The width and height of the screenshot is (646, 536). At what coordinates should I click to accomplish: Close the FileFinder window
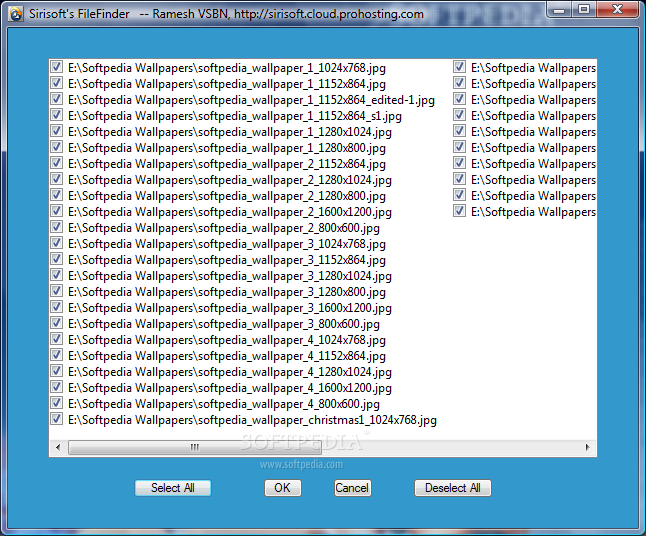coord(617,9)
